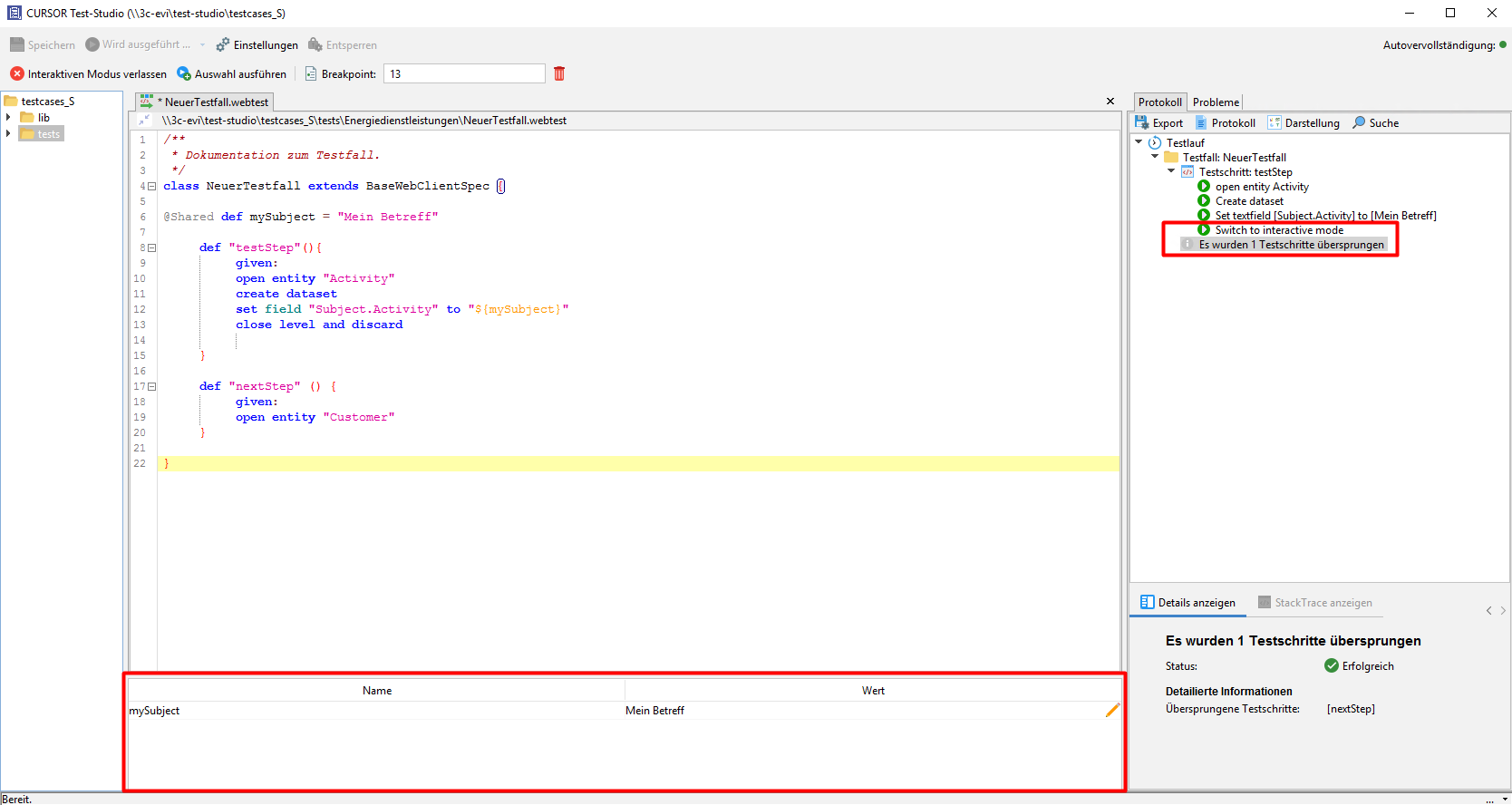Viewport: 1512px width, 805px height.
Task: Click the Export icon in protocol toolbar
Action: point(1142,122)
